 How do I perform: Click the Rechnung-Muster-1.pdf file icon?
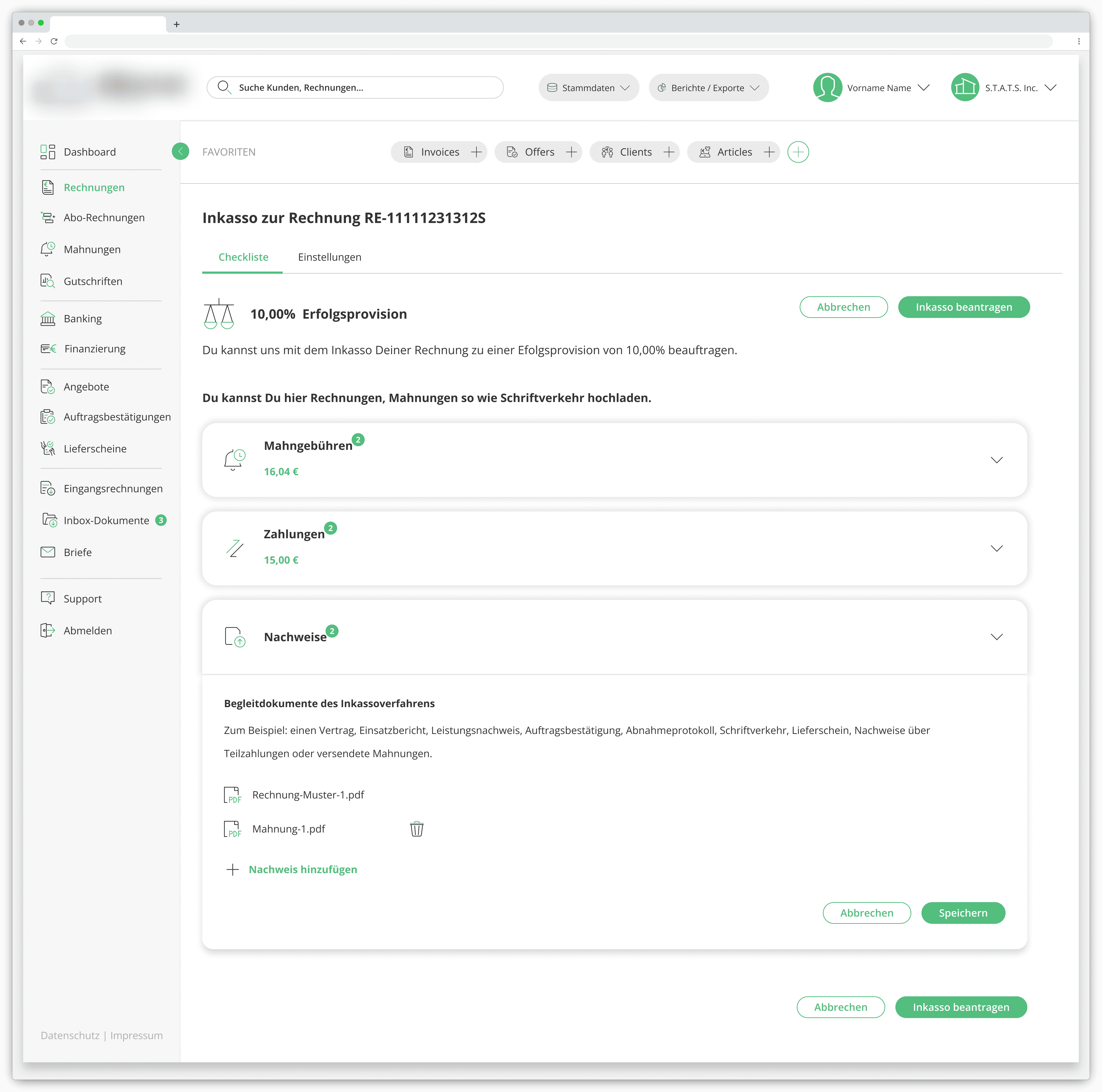click(232, 795)
